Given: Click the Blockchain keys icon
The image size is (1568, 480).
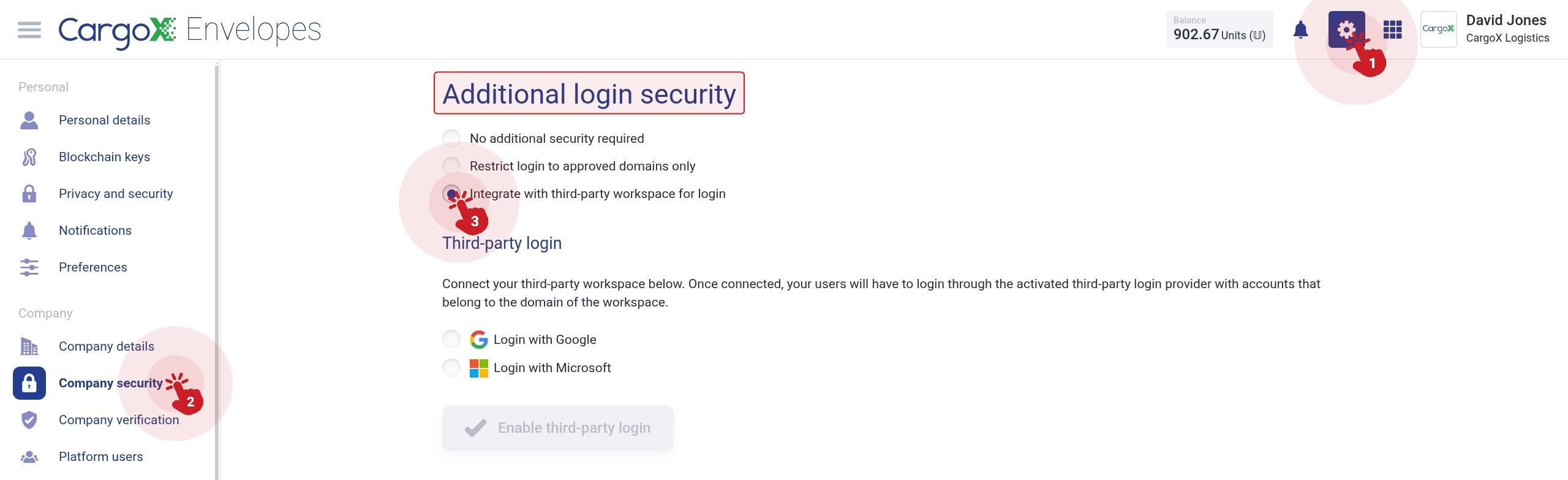Looking at the screenshot, I should pyautogui.click(x=29, y=157).
